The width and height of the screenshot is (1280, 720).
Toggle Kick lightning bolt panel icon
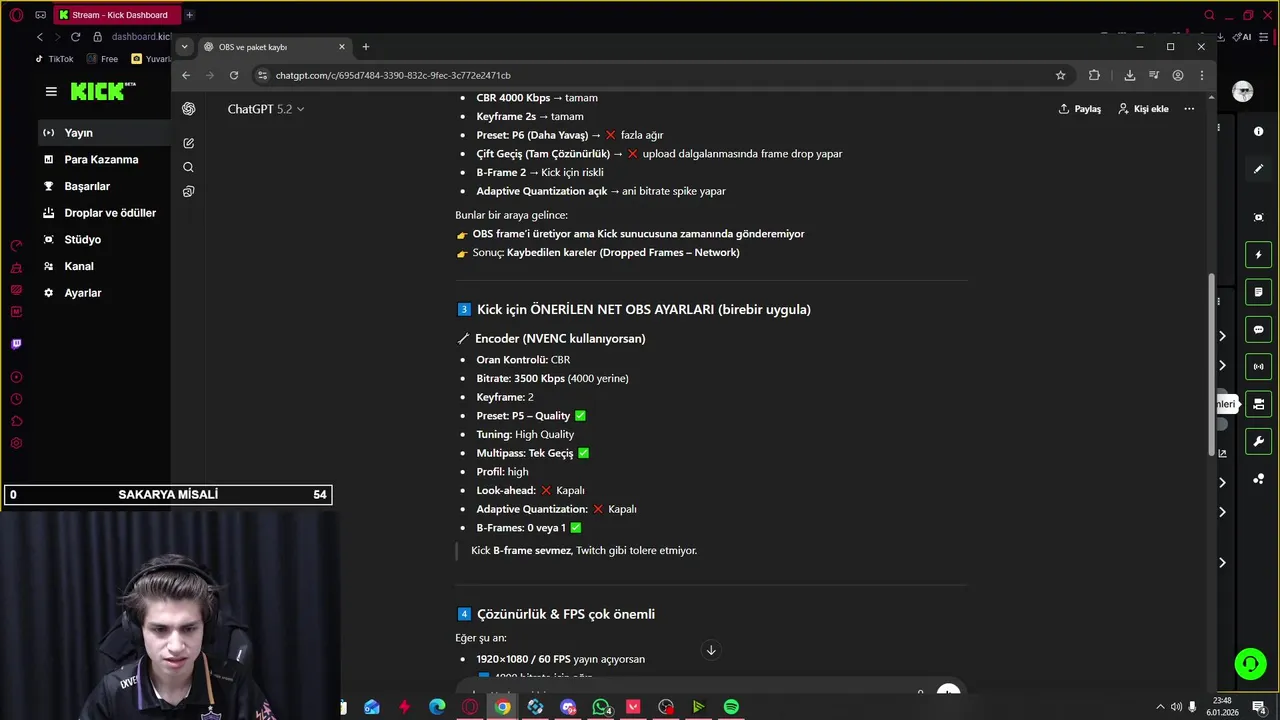1259,255
